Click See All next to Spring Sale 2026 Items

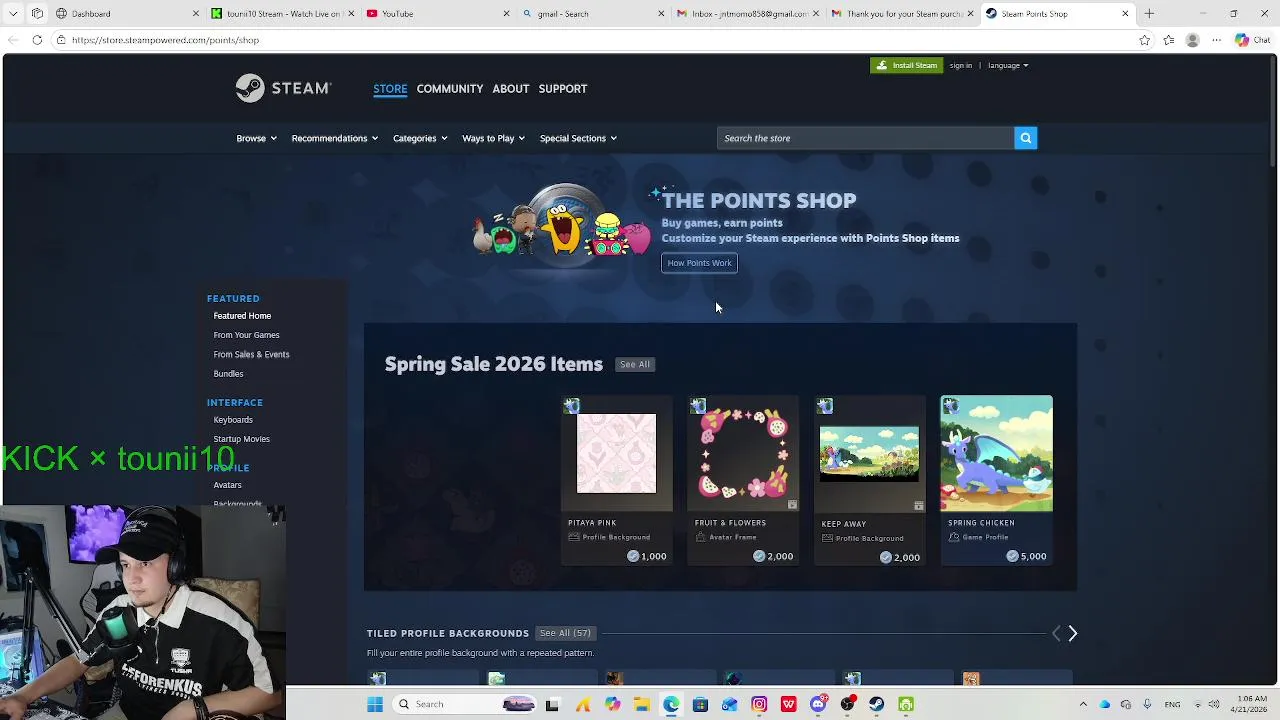click(635, 364)
